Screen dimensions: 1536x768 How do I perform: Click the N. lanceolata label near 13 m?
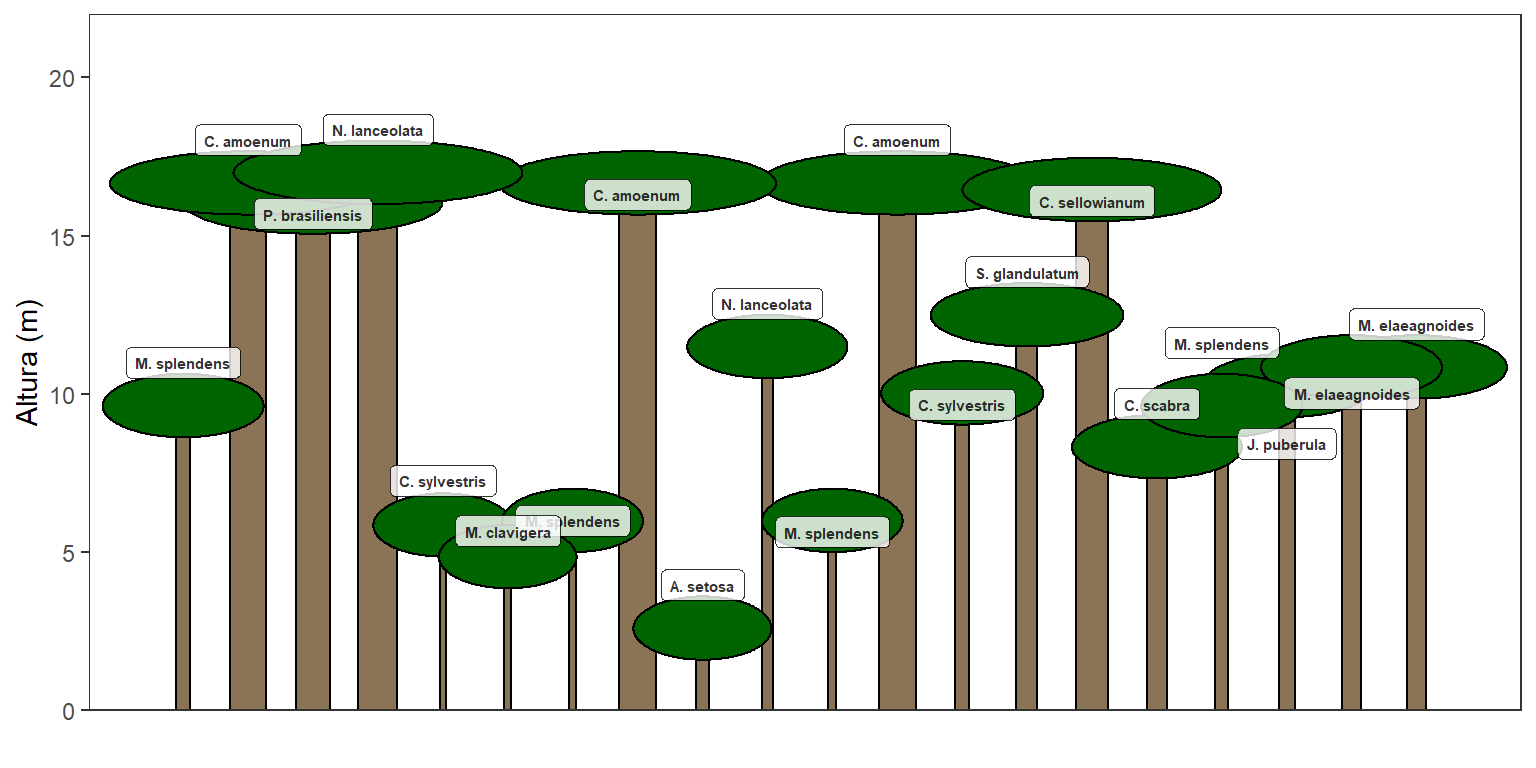767,305
